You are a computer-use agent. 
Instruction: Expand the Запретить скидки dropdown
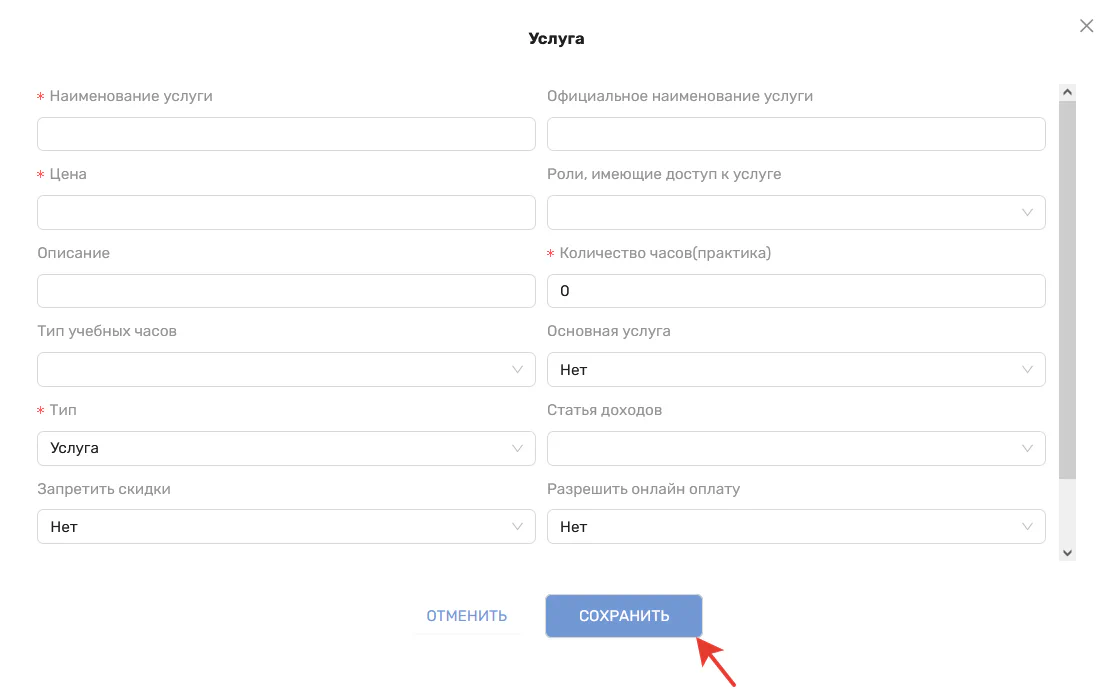pos(286,526)
